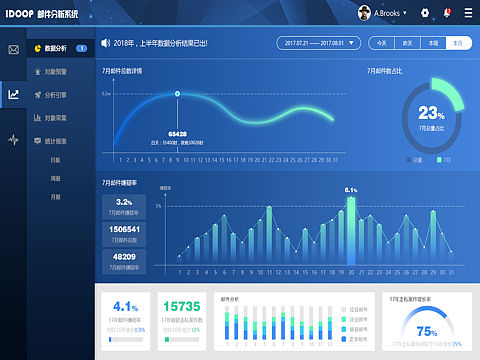
Task: Click the cyan legend swatch in mail analysis
Action: [344, 329]
